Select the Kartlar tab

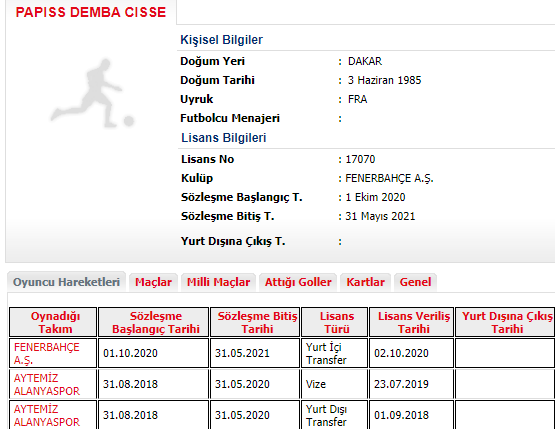(x=365, y=282)
